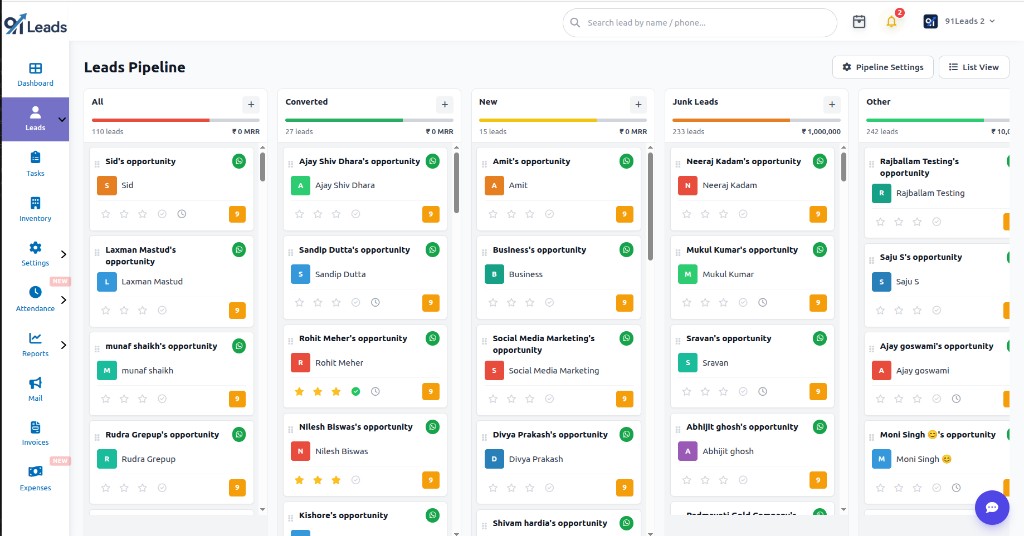Open Saju S's opportunity title
This screenshot has width=1024, height=536.
[921, 257]
